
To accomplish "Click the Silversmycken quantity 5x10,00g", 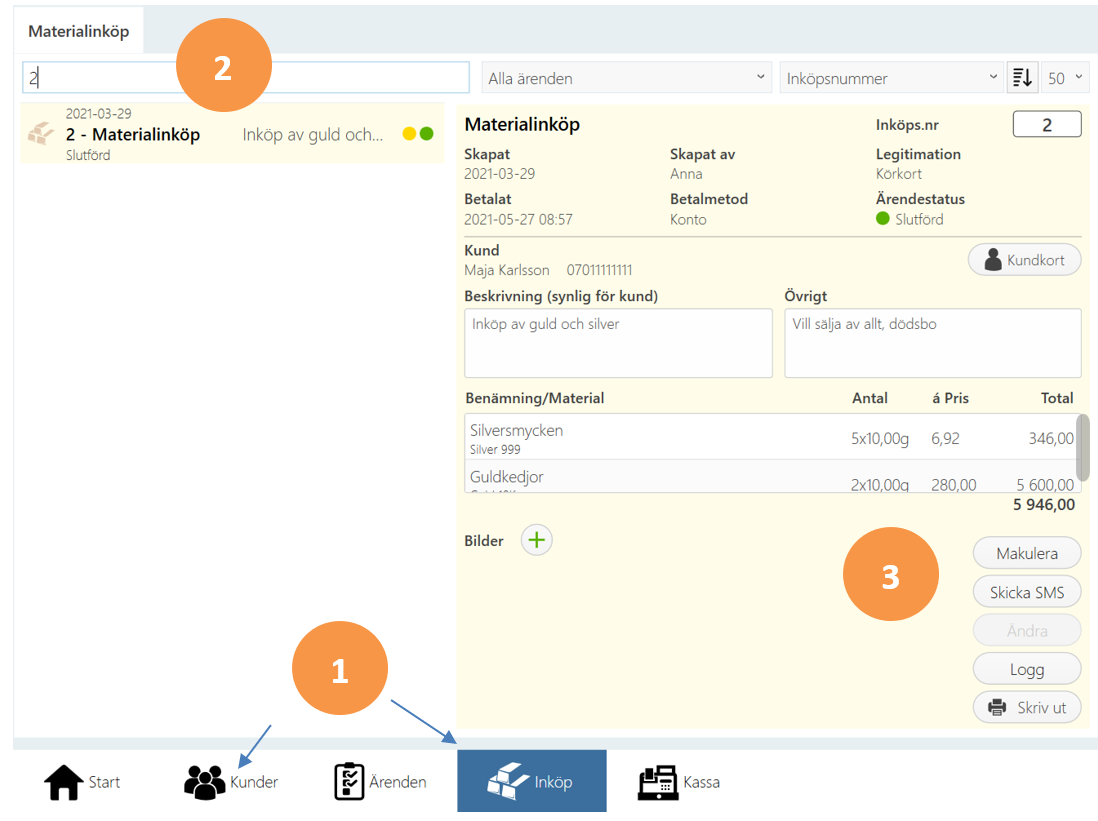I will [880, 439].
